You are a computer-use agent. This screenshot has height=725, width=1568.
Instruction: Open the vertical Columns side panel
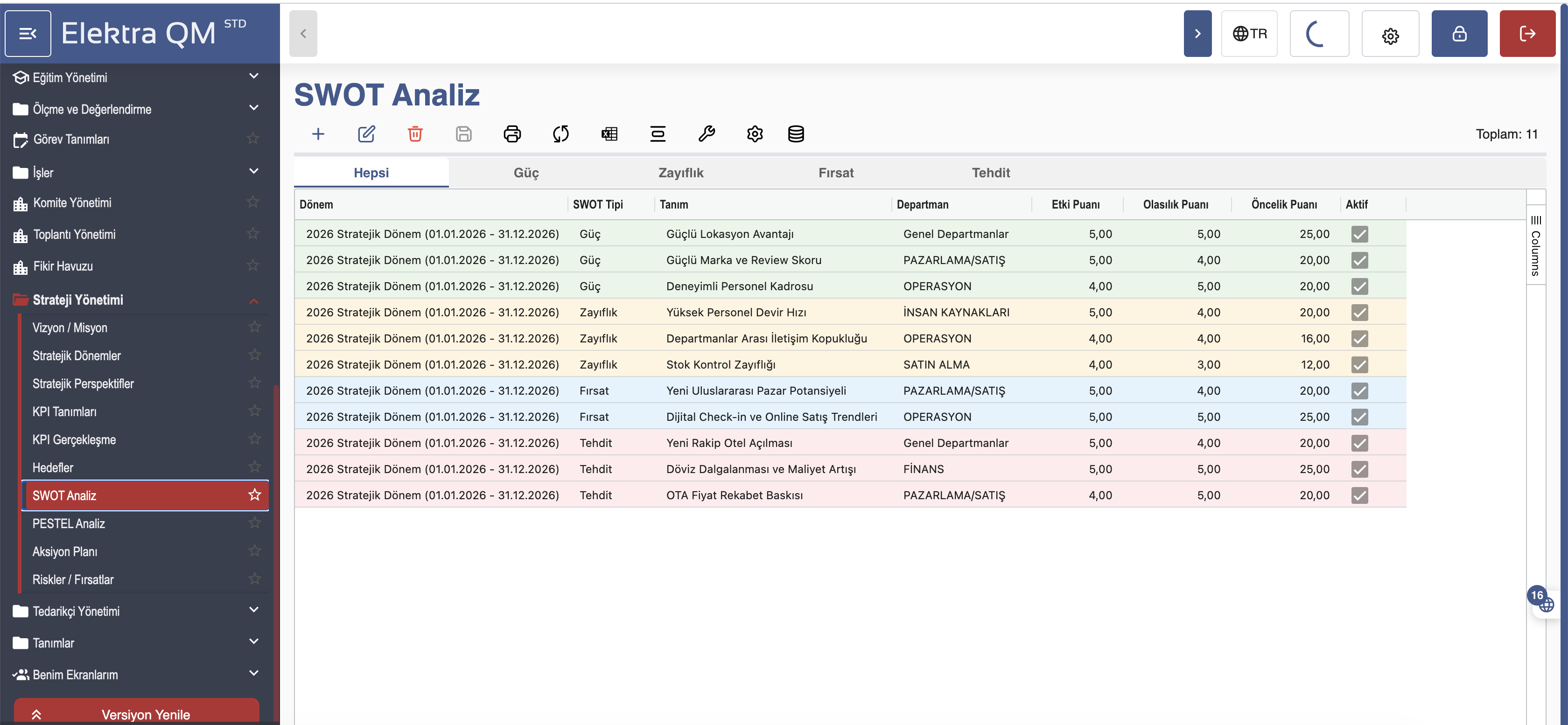coord(1535,246)
